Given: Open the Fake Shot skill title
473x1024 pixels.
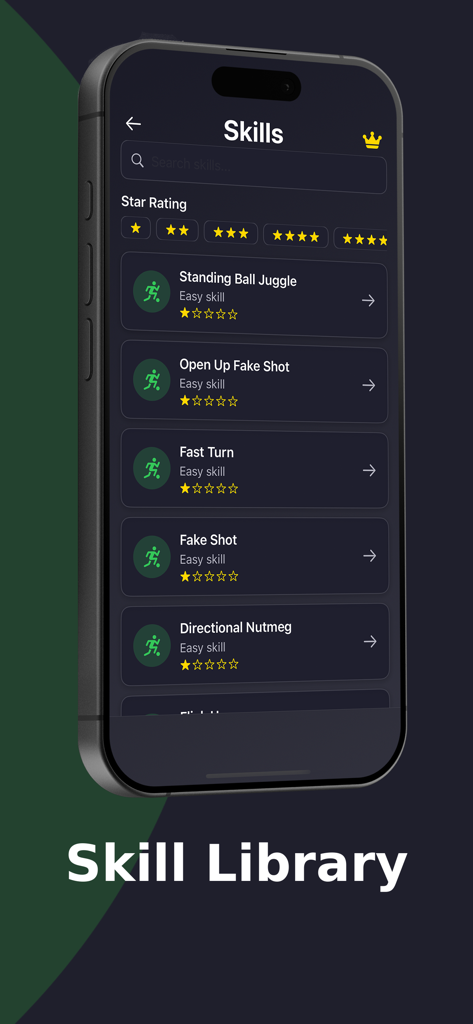Looking at the screenshot, I should pyautogui.click(x=208, y=540).
